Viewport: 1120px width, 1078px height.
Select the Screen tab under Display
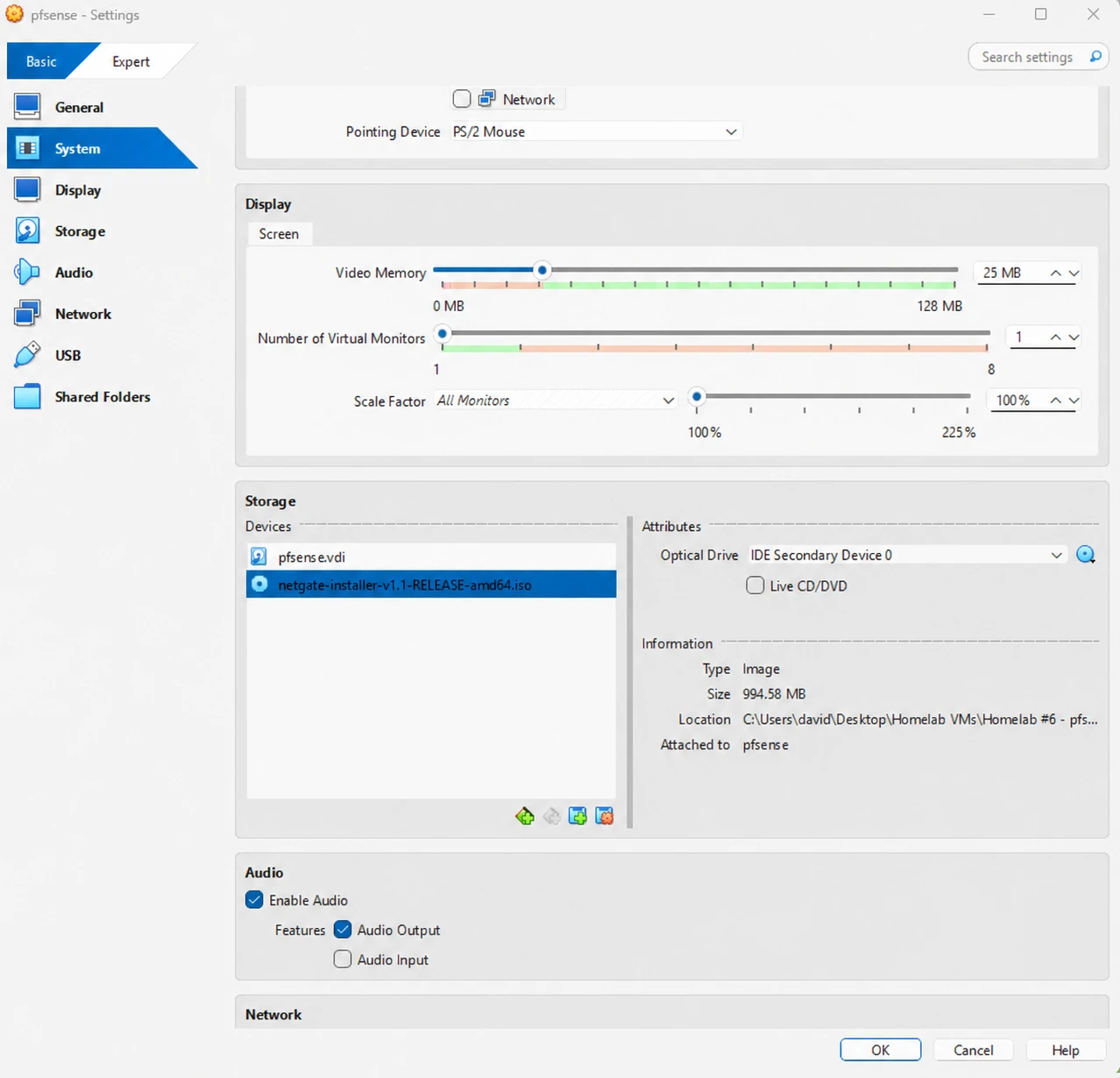pyautogui.click(x=279, y=234)
